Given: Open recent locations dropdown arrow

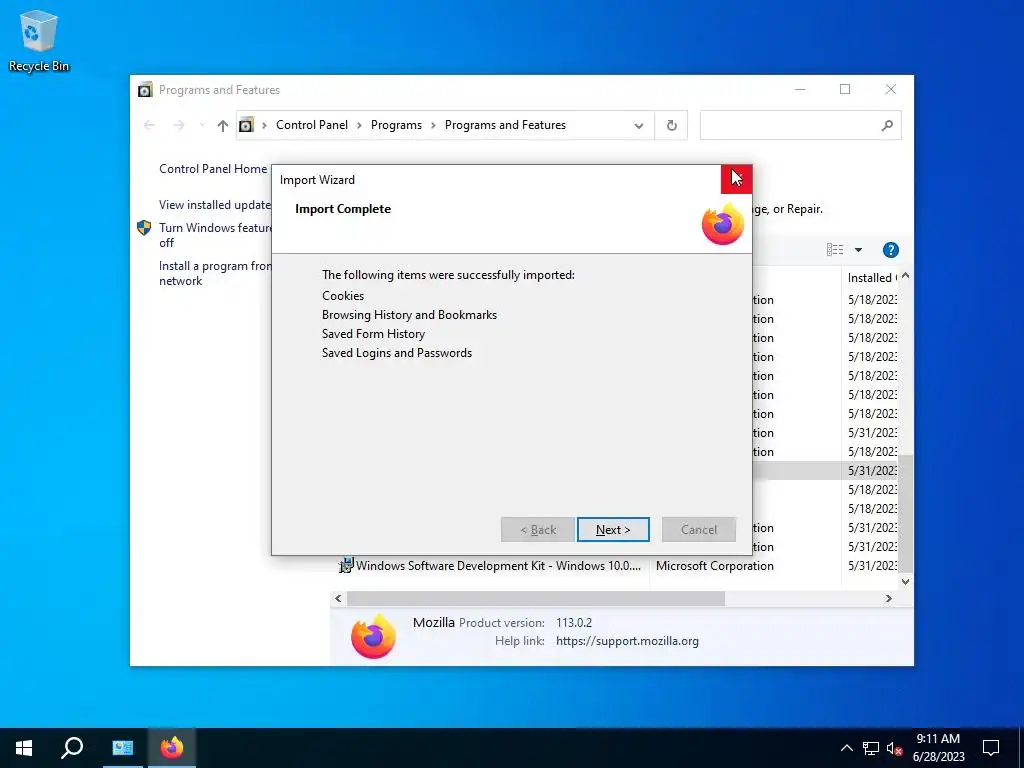Looking at the screenshot, I should 202,125.
